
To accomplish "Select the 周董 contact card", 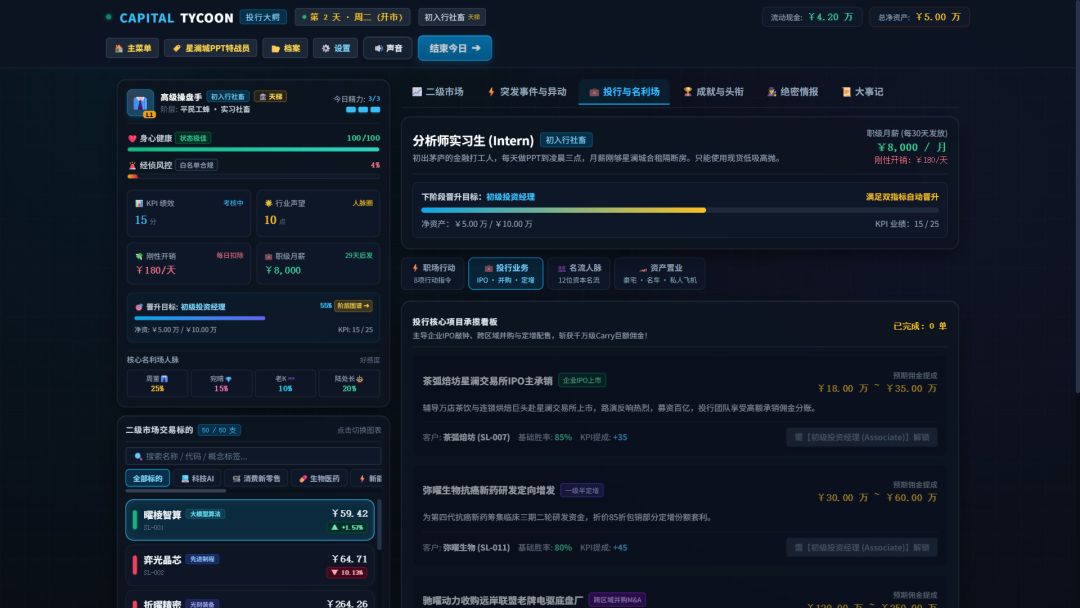I will pyautogui.click(x=157, y=384).
